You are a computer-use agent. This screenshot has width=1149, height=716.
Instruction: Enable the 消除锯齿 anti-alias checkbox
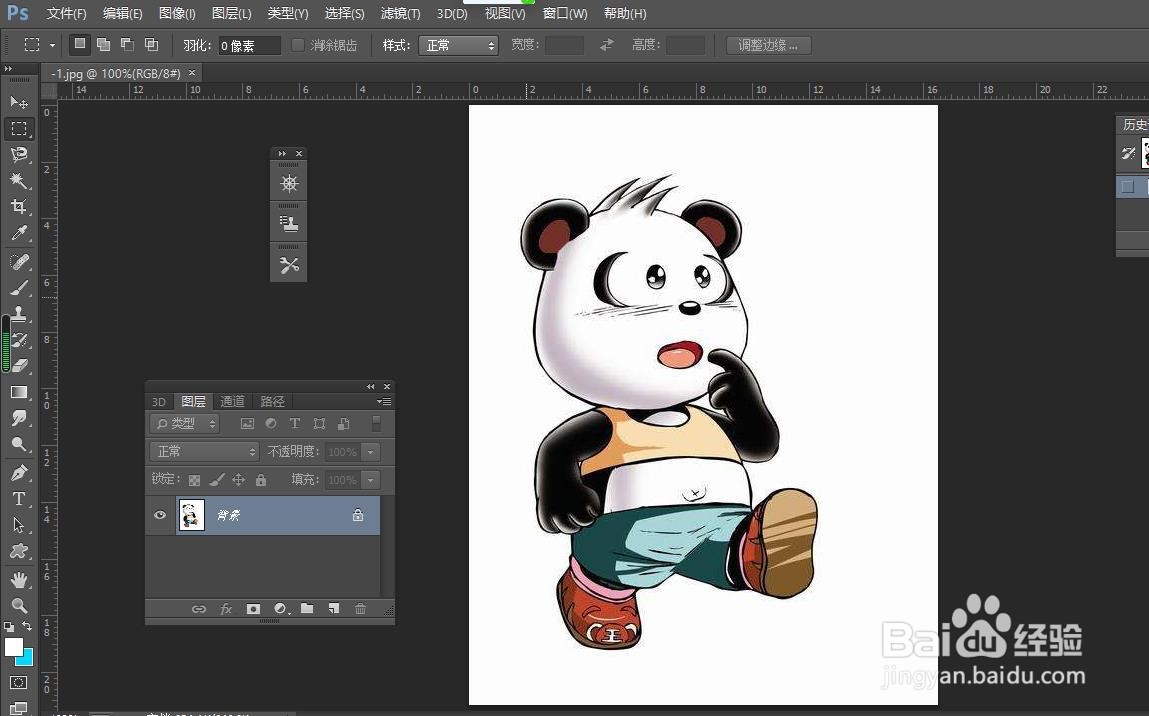[x=298, y=45]
